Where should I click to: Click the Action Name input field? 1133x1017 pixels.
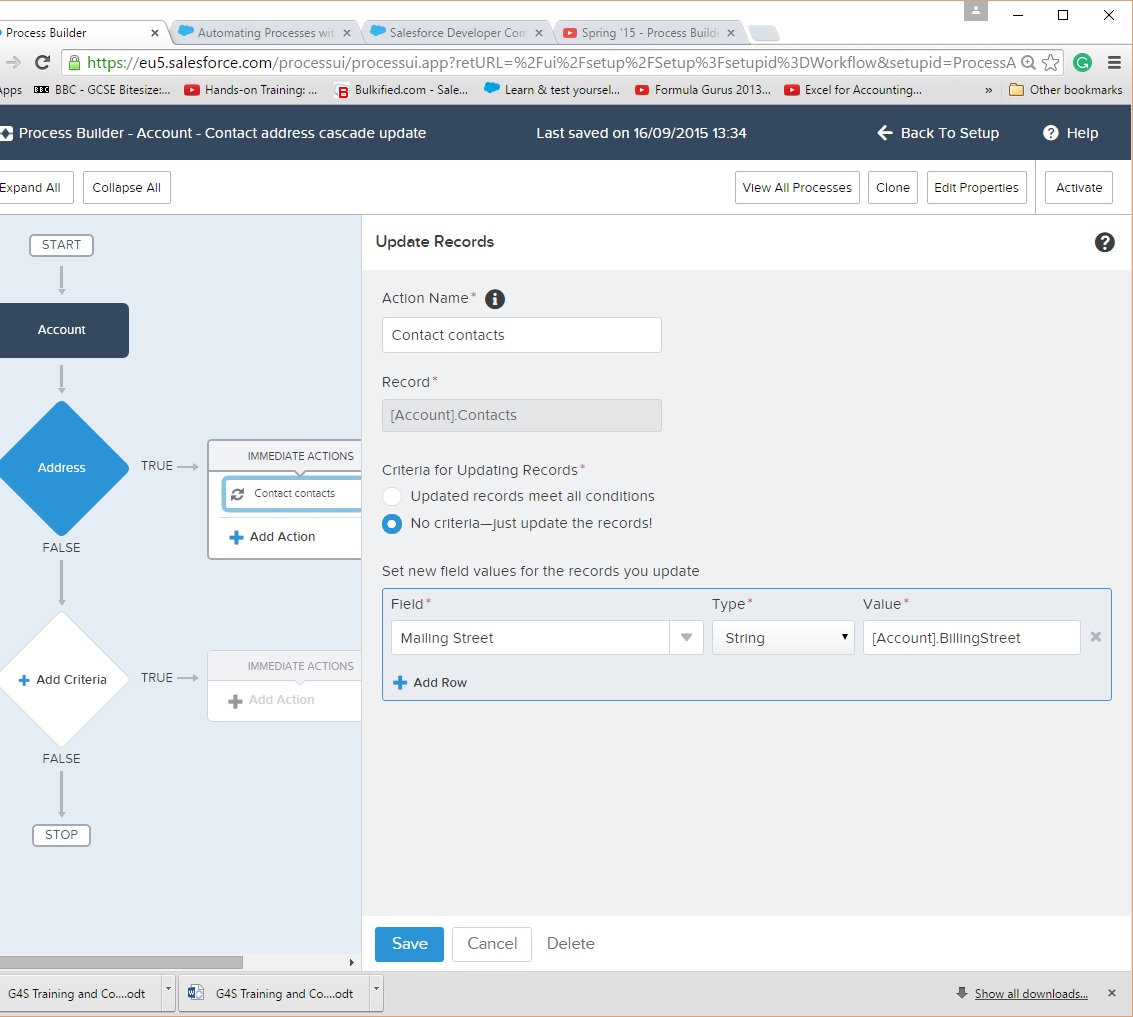[x=522, y=335]
